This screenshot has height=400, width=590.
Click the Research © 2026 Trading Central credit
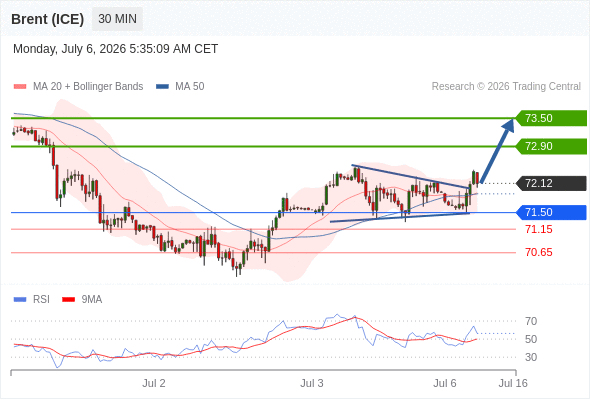(506, 87)
